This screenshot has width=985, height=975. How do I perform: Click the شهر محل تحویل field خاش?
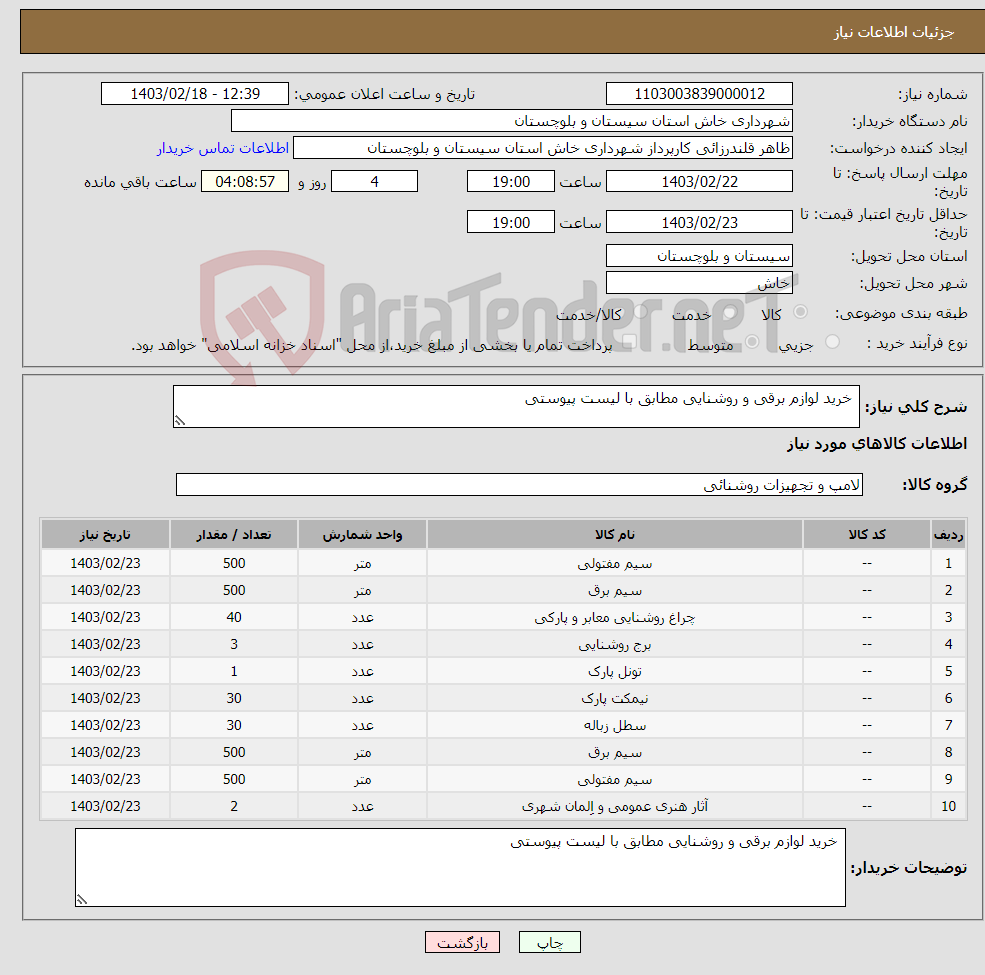(699, 283)
